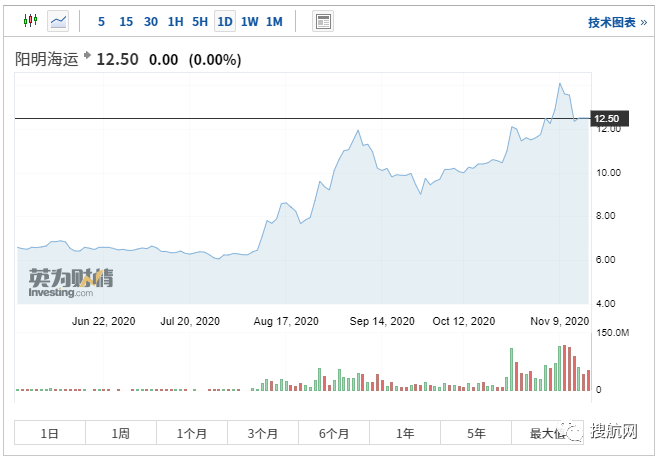Viewport: 658px width, 460px height.
Task: Click the 12.50 current price marker
Action: 606,119
